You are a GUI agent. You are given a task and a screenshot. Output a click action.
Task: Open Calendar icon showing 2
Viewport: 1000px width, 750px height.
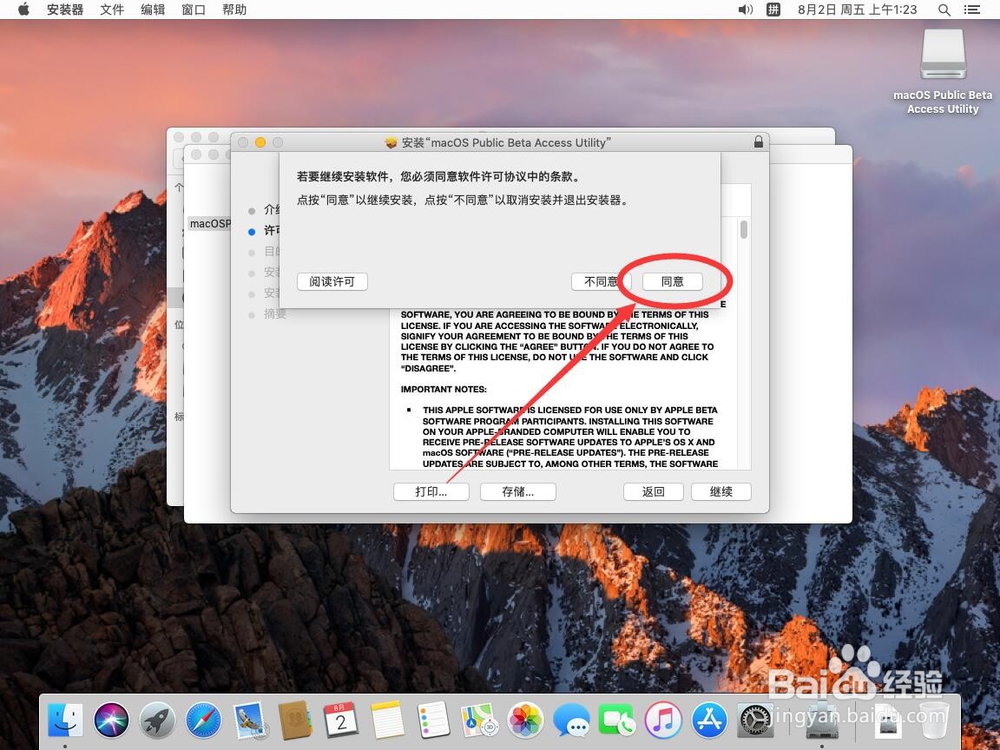point(341,721)
